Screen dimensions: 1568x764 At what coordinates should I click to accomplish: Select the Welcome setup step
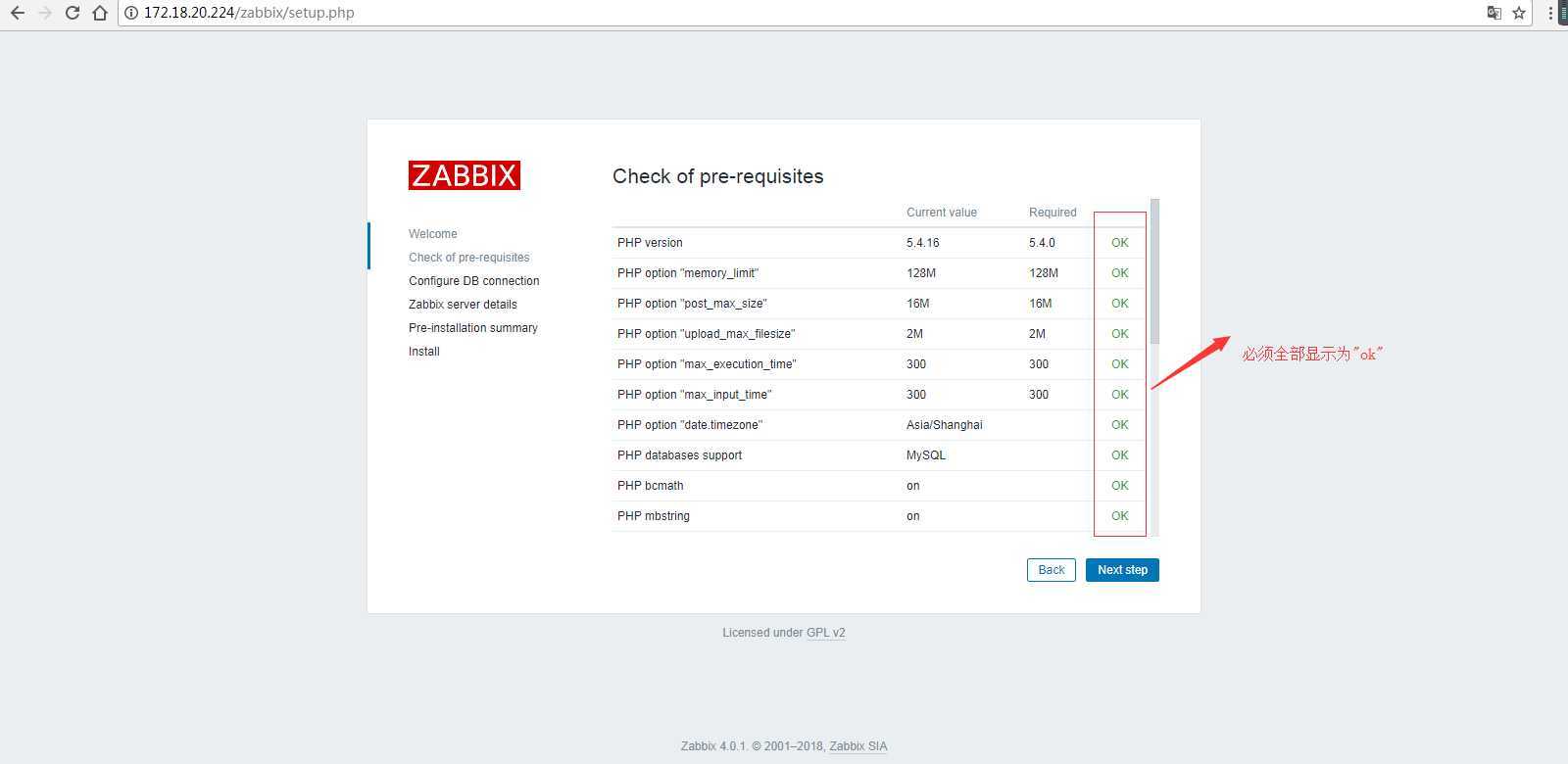click(433, 234)
